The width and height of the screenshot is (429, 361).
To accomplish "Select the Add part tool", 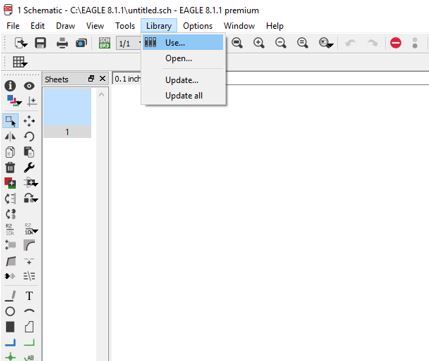I will [x=10, y=183].
